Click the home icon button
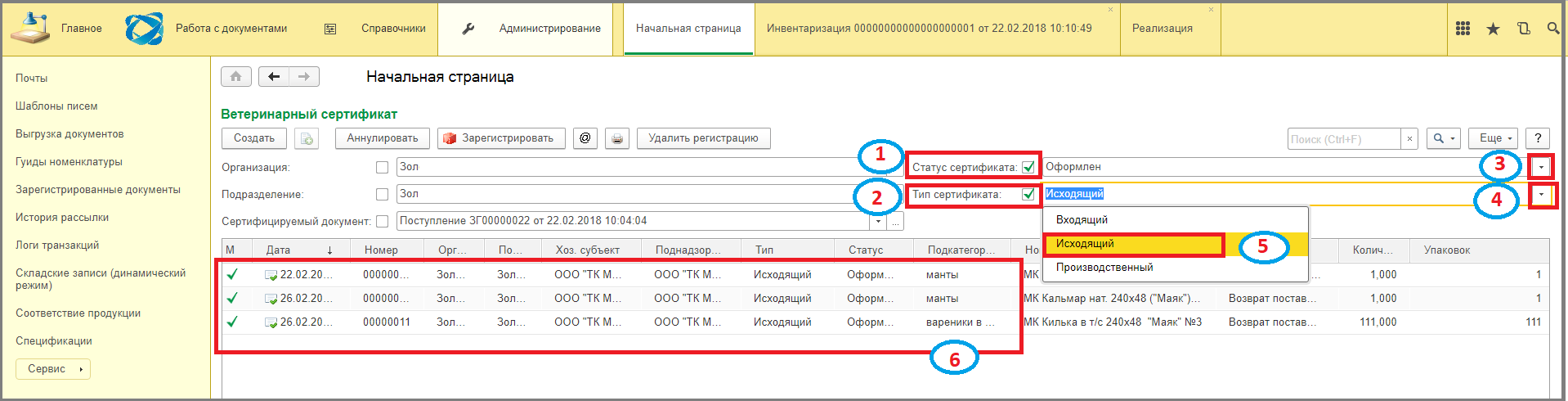This screenshot has width=1568, height=401. (236, 77)
